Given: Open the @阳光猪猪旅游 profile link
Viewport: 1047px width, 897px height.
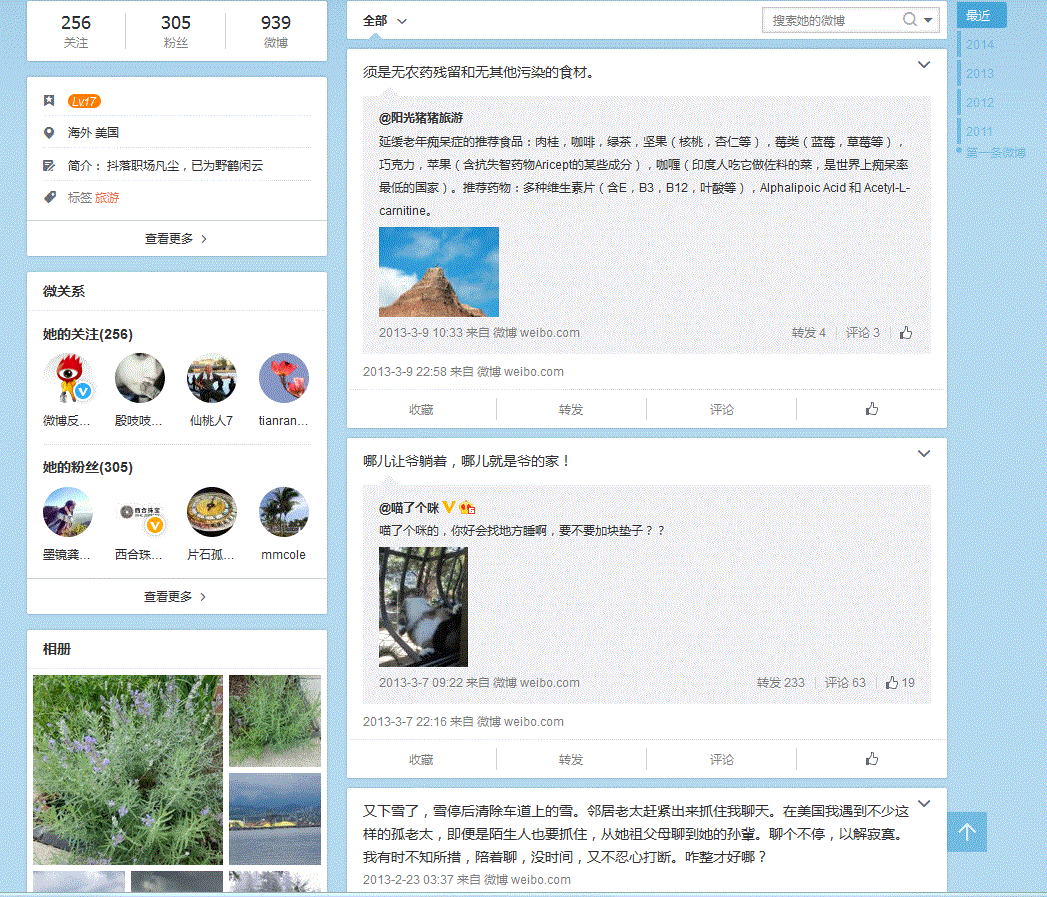Looking at the screenshot, I should (421, 117).
